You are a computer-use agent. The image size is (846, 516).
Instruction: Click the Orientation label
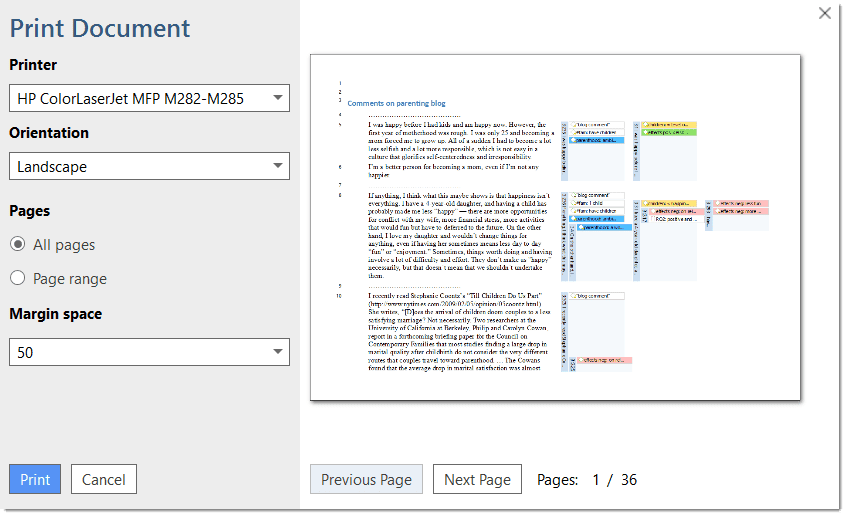pos(49,132)
